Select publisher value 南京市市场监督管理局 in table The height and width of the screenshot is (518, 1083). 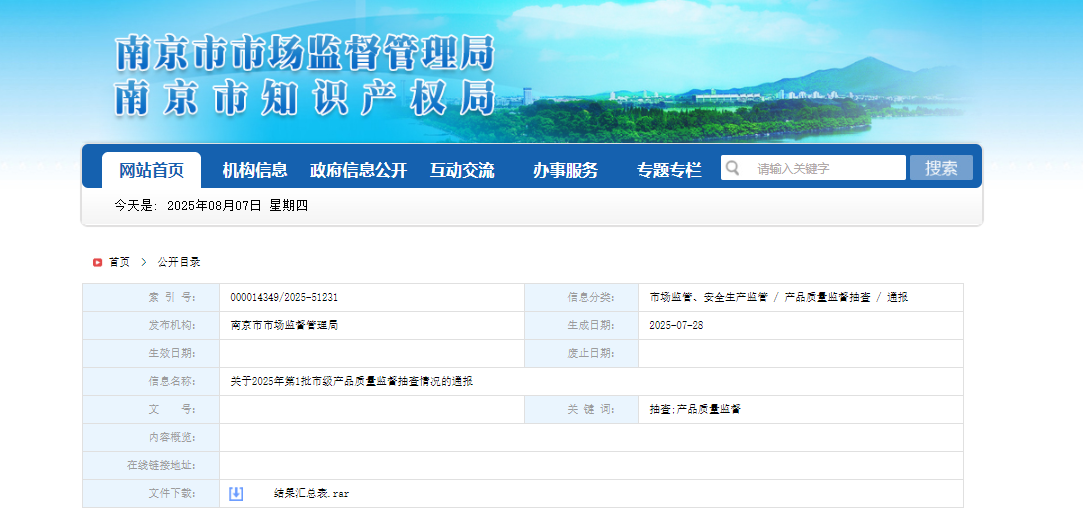pos(284,325)
